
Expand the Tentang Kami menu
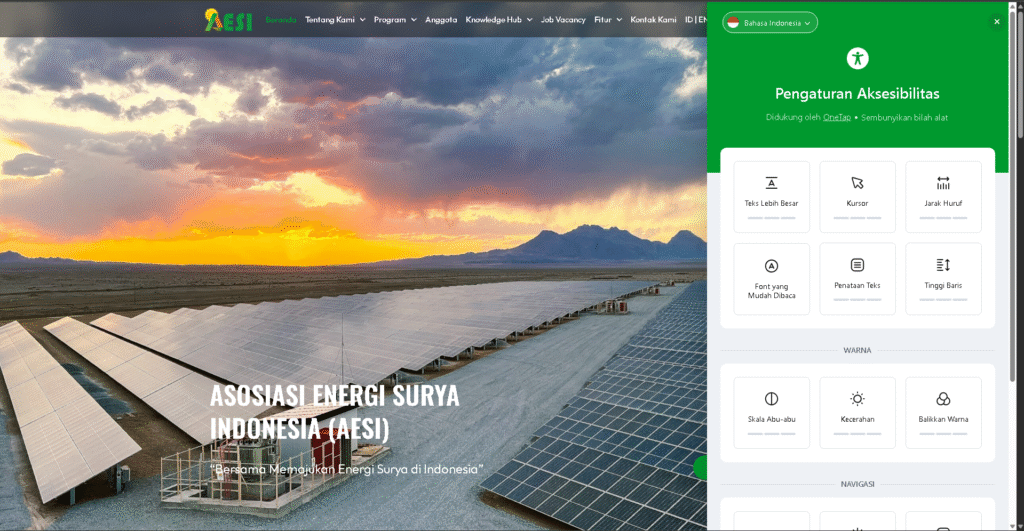tap(335, 20)
